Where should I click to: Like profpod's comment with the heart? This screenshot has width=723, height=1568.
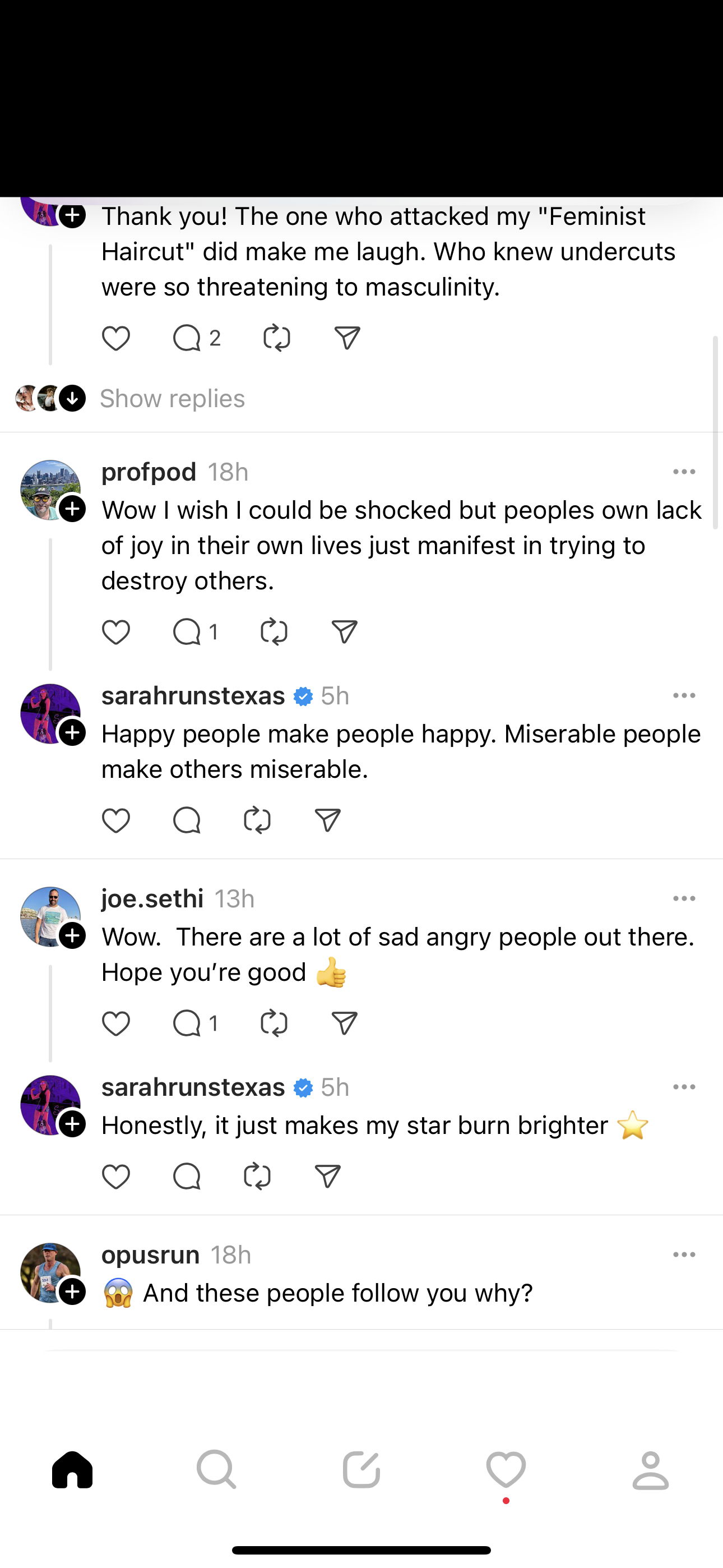tap(115, 633)
